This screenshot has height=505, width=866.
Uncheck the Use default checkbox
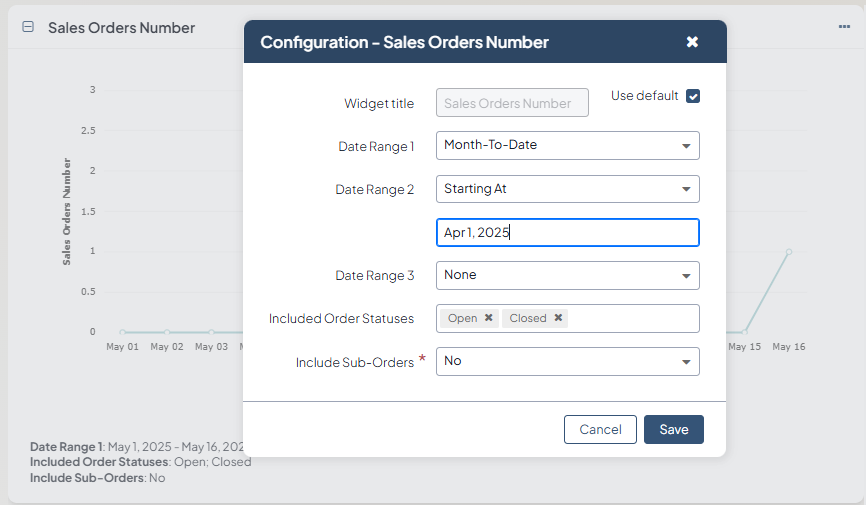tap(692, 96)
